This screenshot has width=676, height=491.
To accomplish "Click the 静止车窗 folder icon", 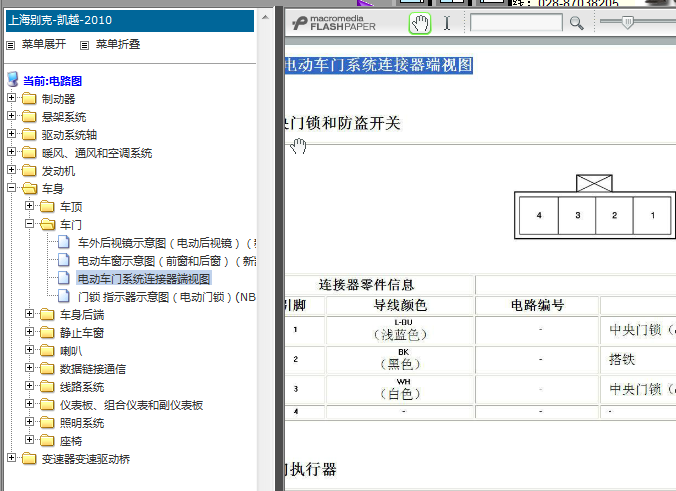I will 47,333.
